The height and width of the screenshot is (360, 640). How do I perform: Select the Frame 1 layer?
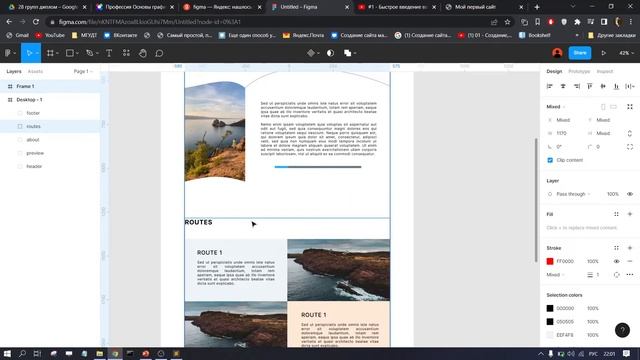[50, 86]
